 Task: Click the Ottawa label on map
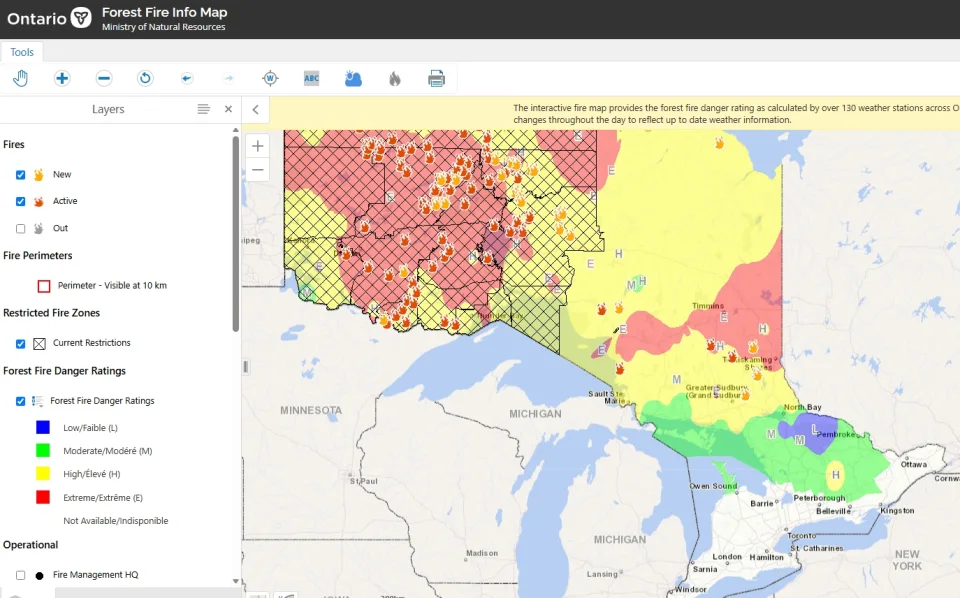pos(913,465)
